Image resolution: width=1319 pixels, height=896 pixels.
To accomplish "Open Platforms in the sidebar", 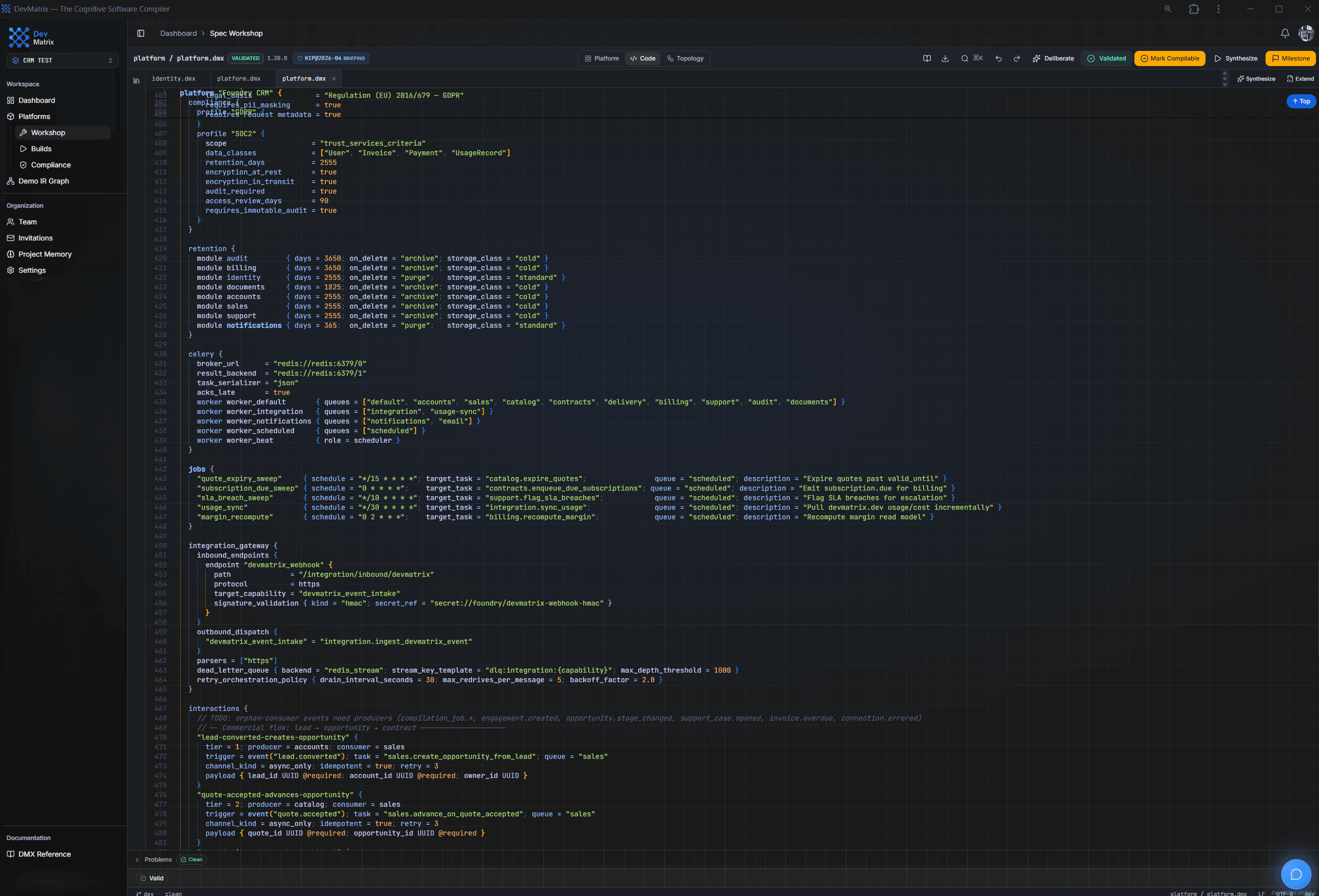I will pyautogui.click(x=34, y=116).
